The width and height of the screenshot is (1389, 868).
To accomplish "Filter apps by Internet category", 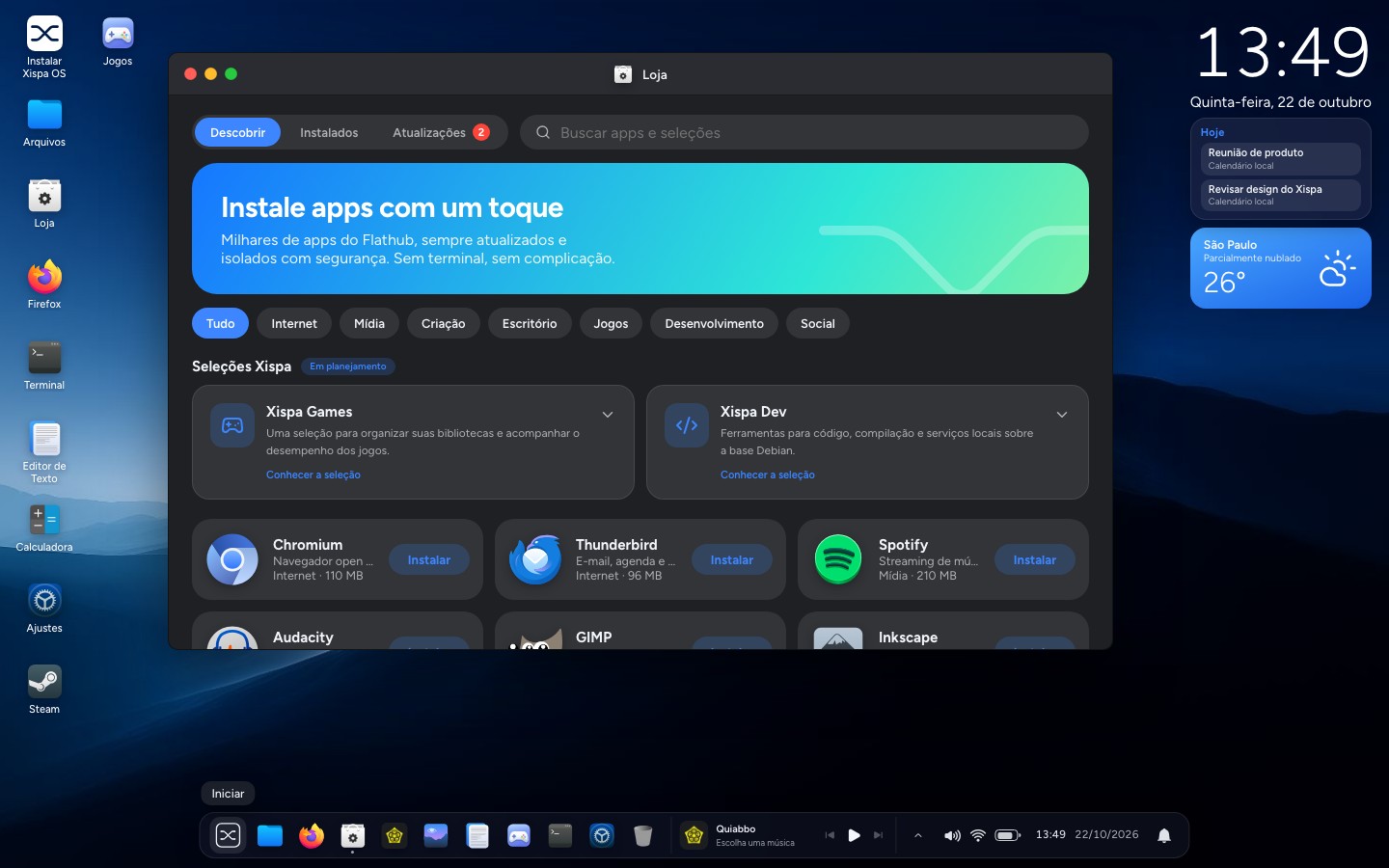I will click(294, 323).
